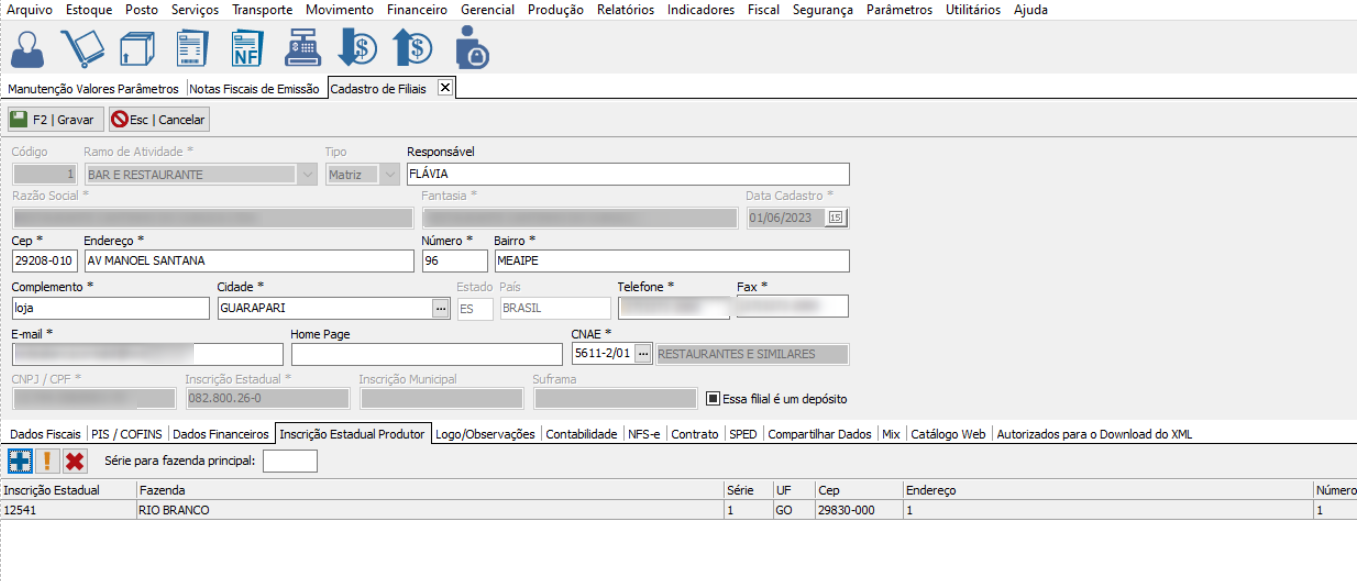
Task: Click the Responsável input field
Action: pos(627,174)
